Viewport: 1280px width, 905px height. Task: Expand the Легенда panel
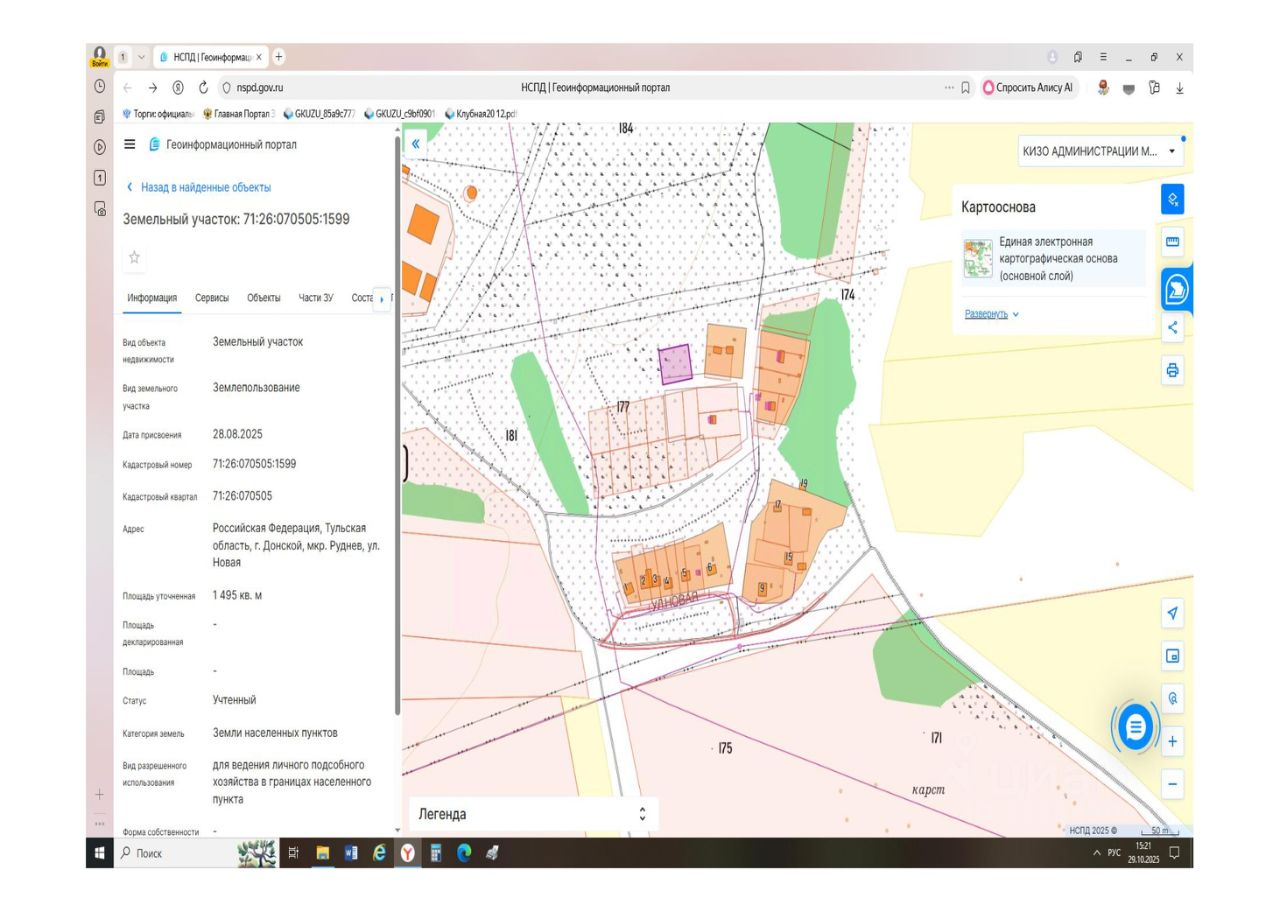pos(642,814)
